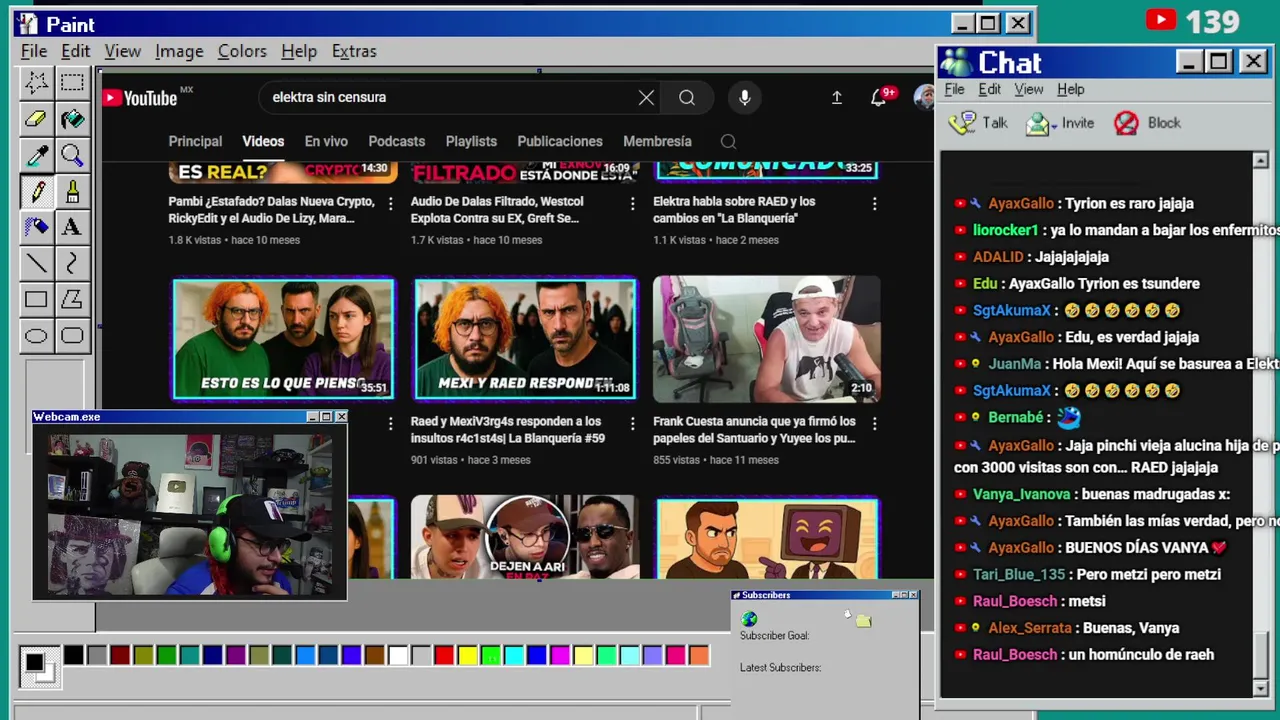This screenshot has width=1280, height=720.
Task: Switch to the Podcasts tab
Action: [397, 142]
